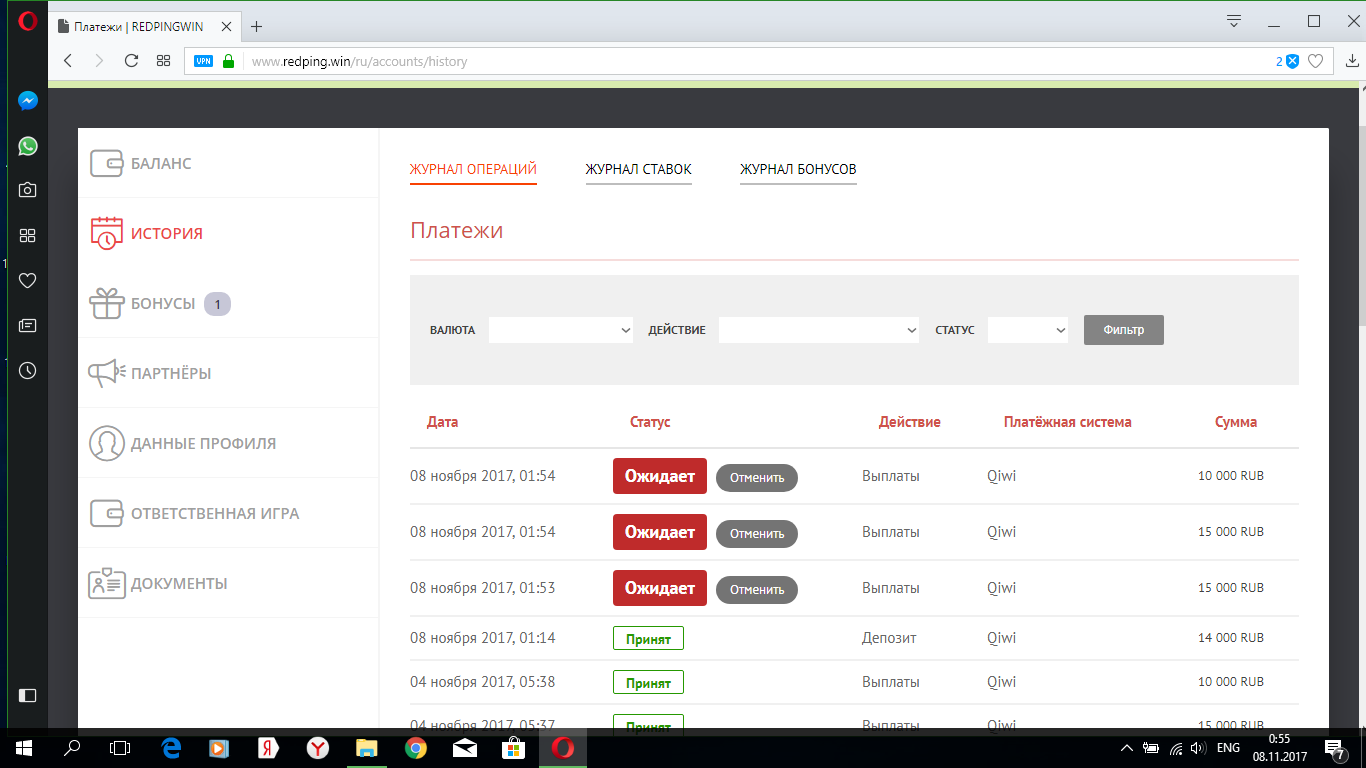Viewport: 1366px width, 768px height.
Task: Open WhatsApp in the Opera sidebar
Action: (x=28, y=146)
